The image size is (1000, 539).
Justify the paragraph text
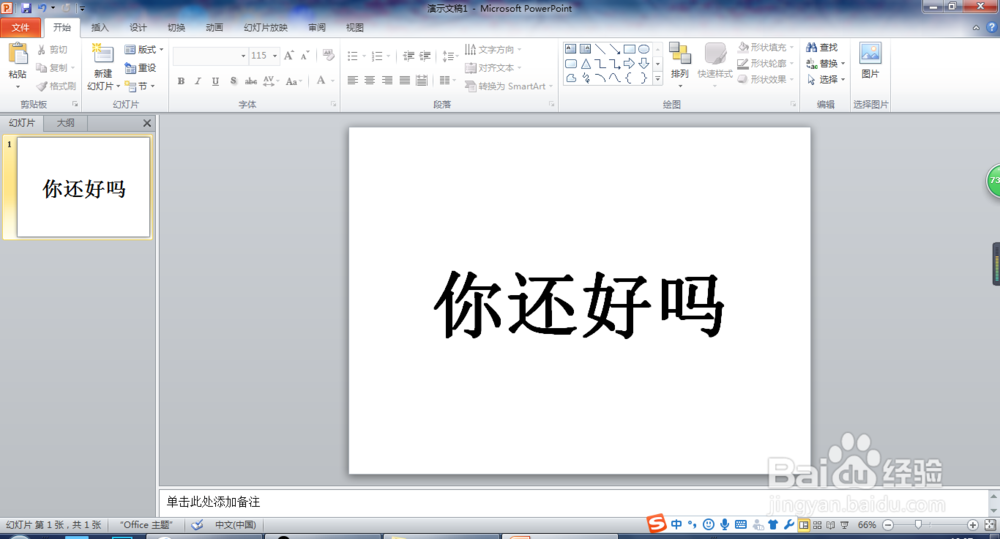404,80
